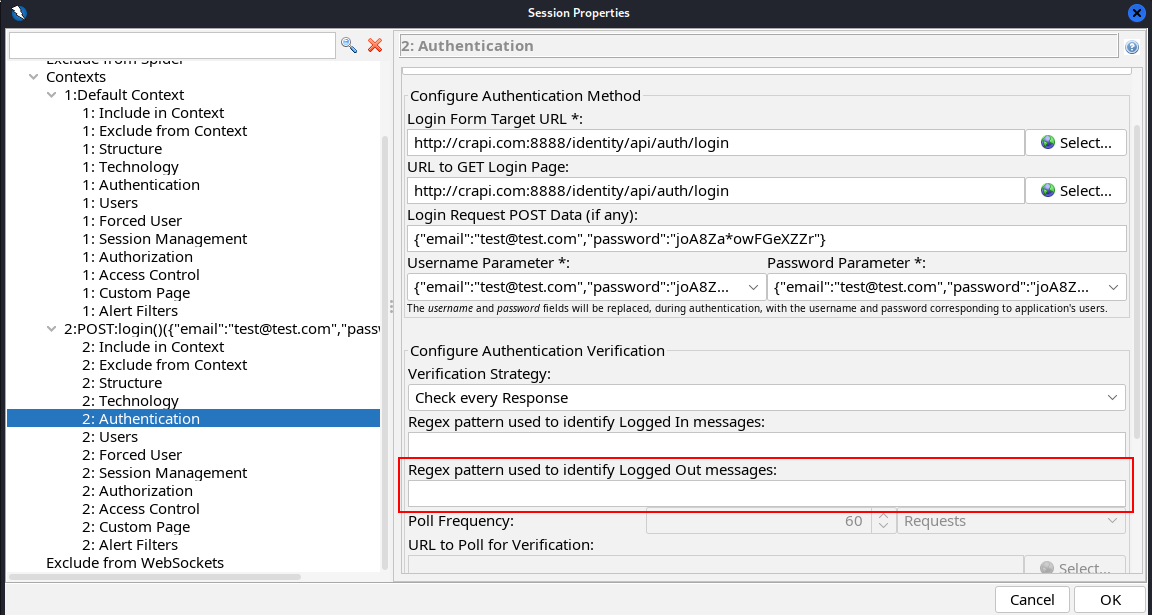
Task: Click the tree panel vertical scrollbar
Action: click(385, 353)
